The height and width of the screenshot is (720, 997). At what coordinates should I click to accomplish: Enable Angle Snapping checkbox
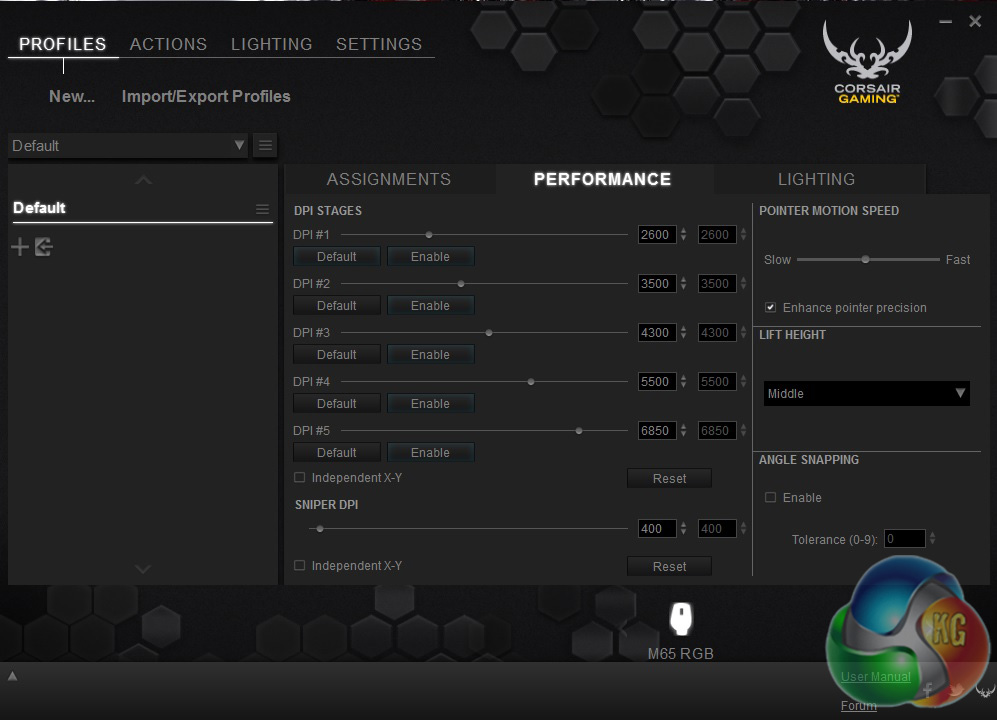(771, 497)
